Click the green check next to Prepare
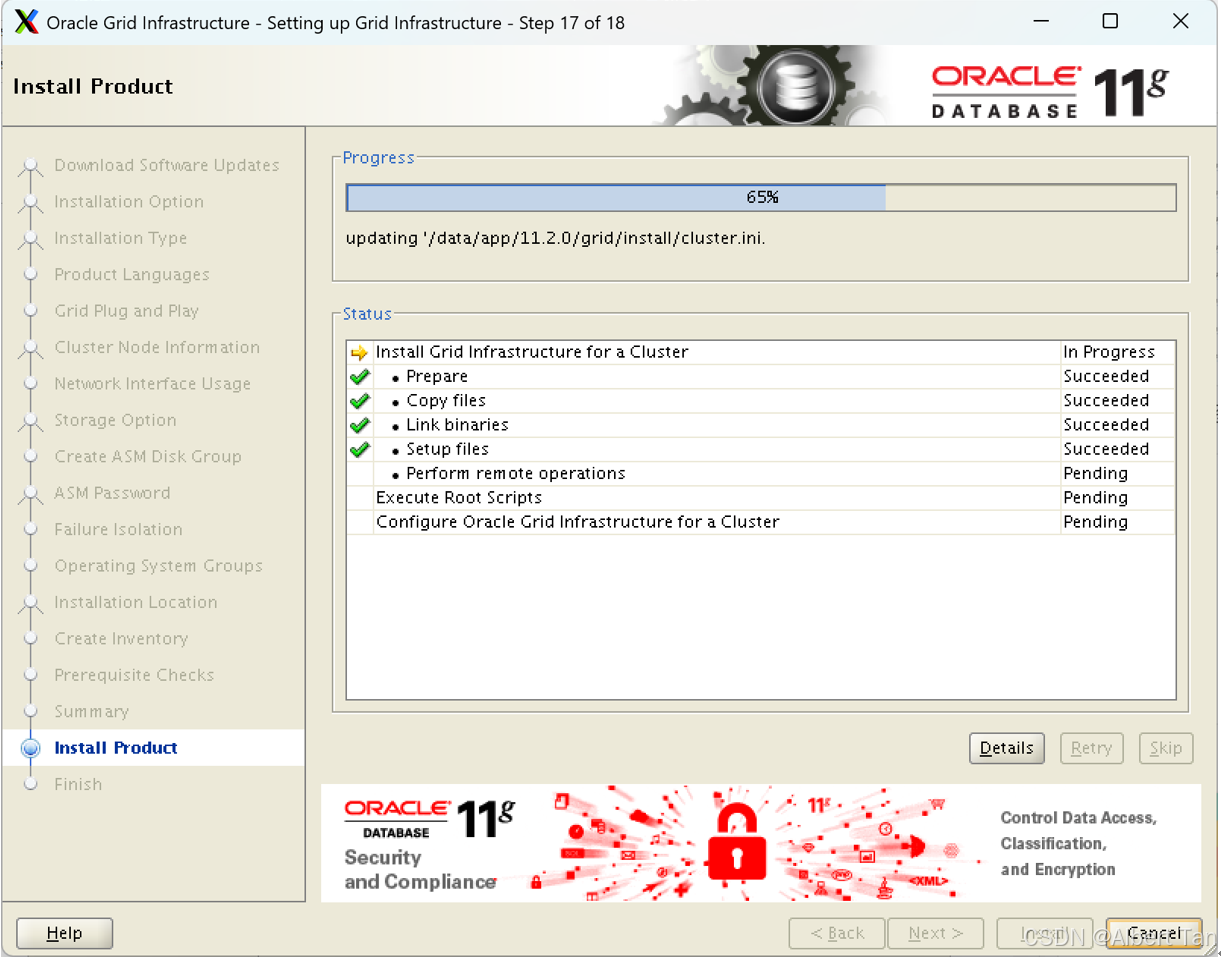Screen dimensions: 1221x957 (x=360, y=377)
